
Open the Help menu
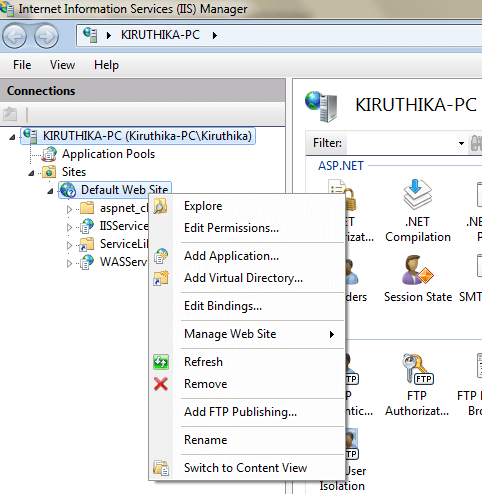click(106, 65)
